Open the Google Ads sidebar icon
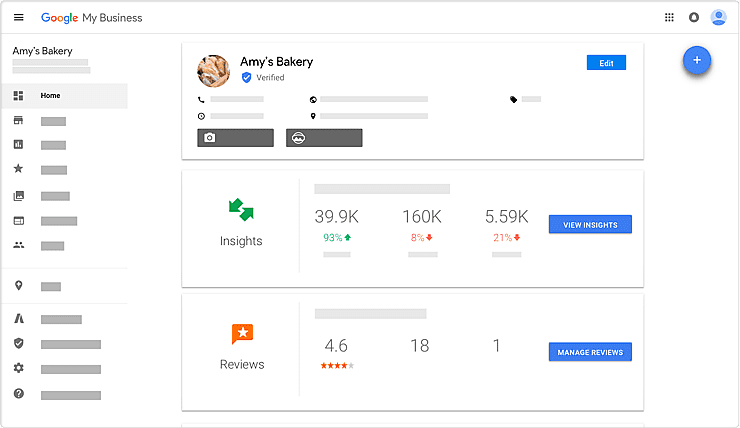Screen dimensions: 740x428 (18, 319)
